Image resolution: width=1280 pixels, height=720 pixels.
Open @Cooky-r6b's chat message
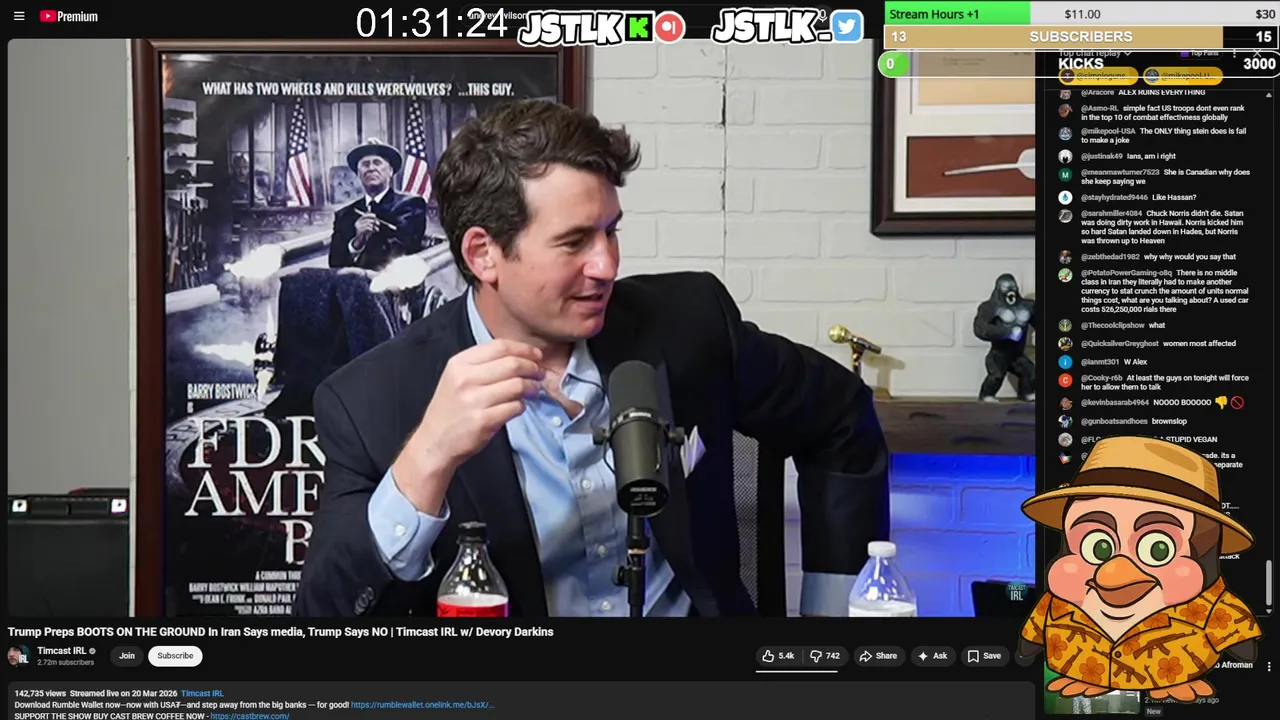(1162, 382)
